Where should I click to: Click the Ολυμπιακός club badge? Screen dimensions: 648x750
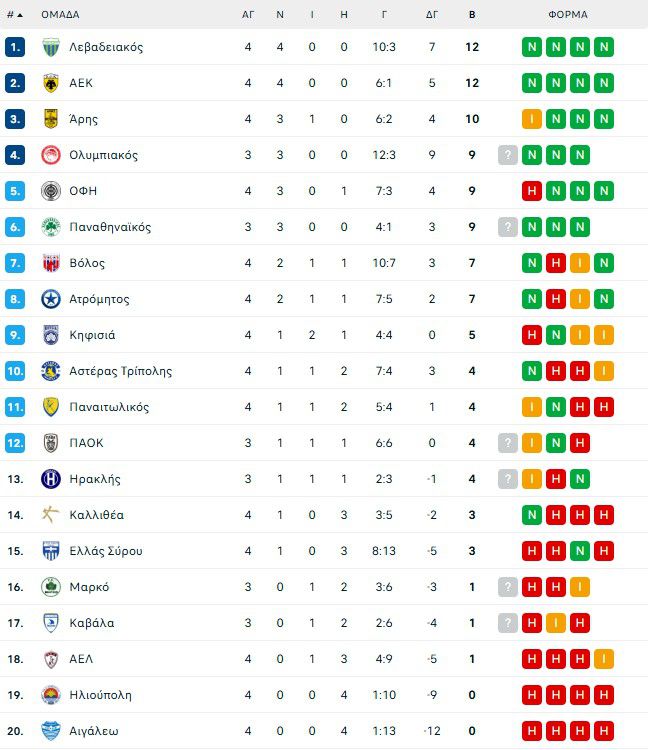(51, 155)
